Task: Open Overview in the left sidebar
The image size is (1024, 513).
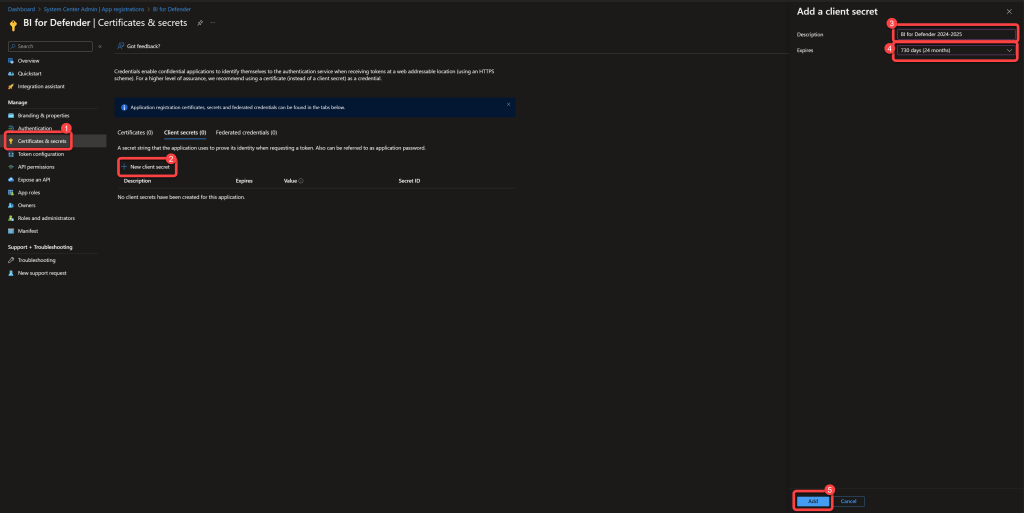Action: [x=28, y=60]
